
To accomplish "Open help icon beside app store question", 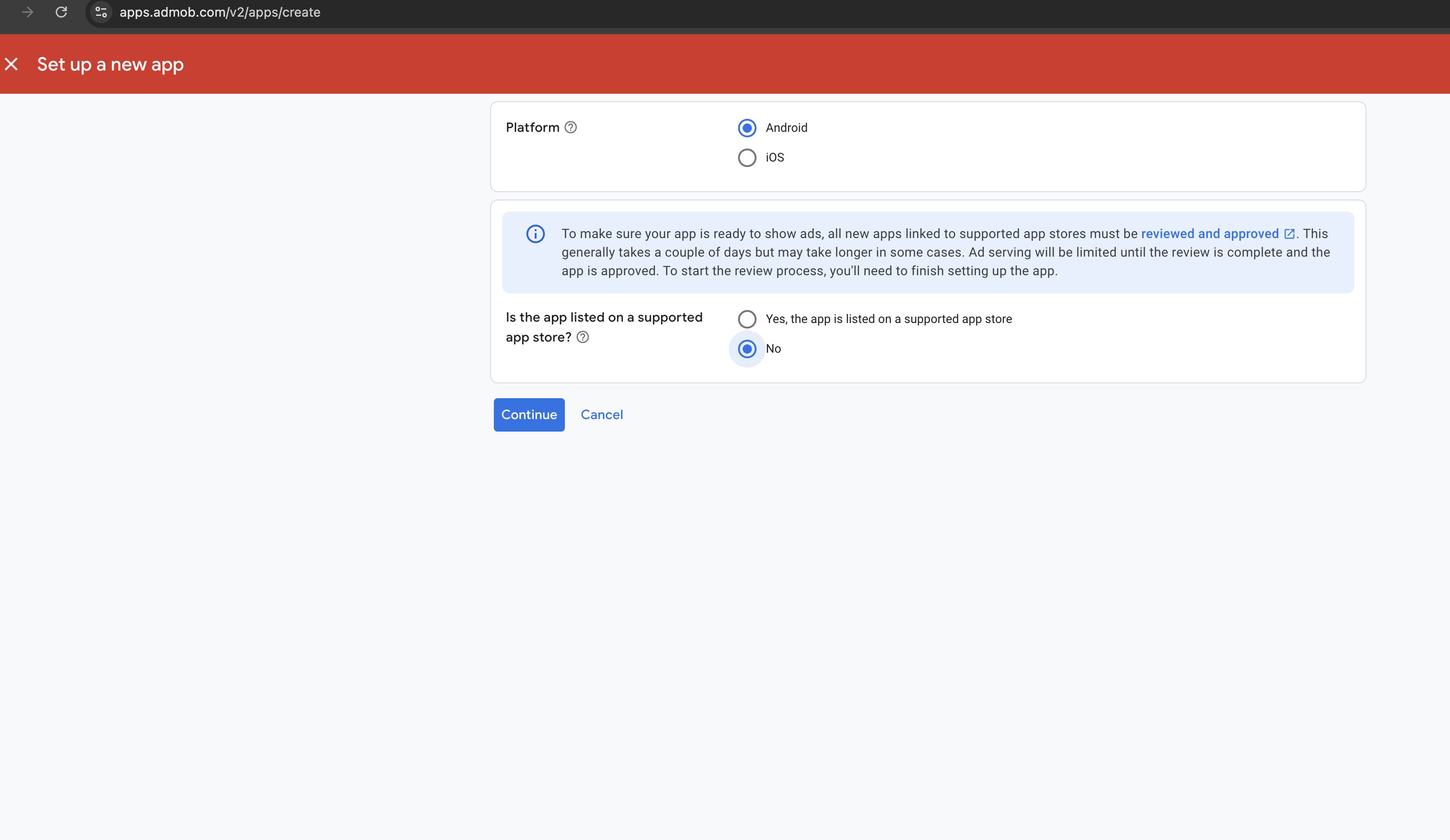I will pyautogui.click(x=583, y=337).
